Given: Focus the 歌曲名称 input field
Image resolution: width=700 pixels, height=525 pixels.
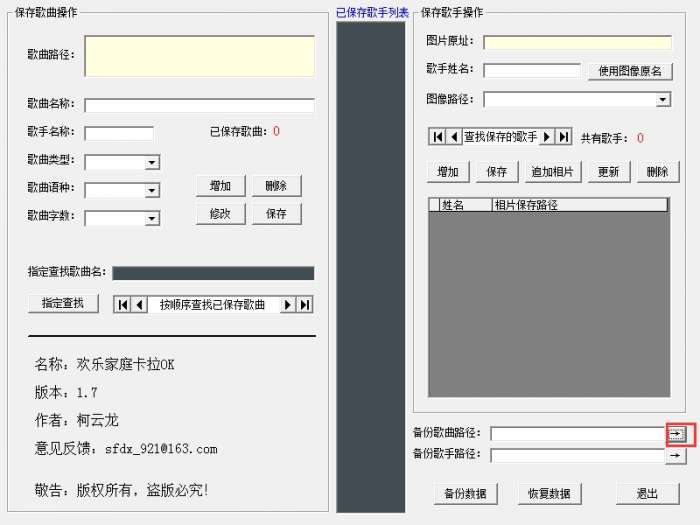Looking at the screenshot, I should [x=200, y=106].
